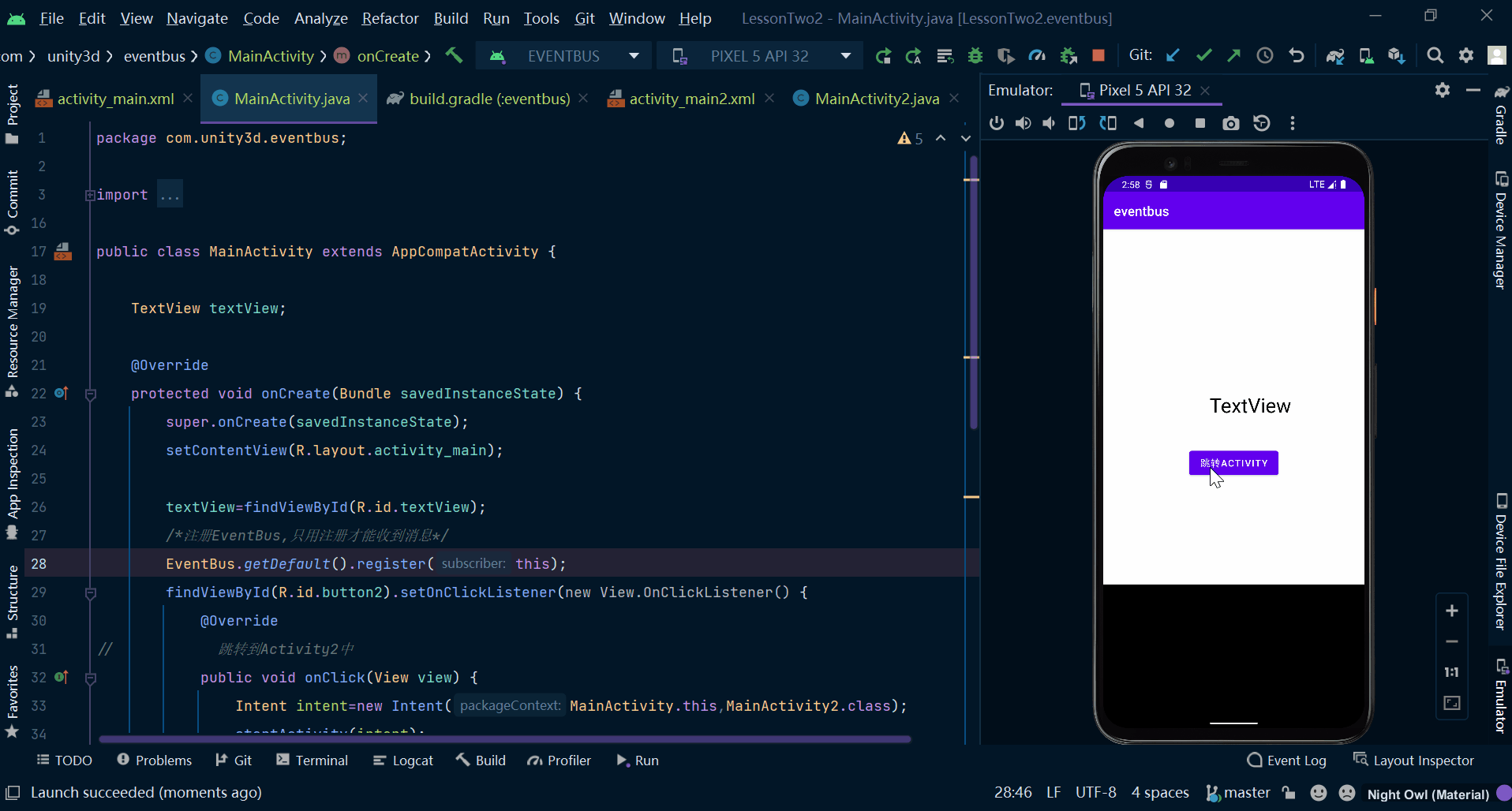Click Apply Code Changes icon with letter A

pyautogui.click(x=914, y=55)
